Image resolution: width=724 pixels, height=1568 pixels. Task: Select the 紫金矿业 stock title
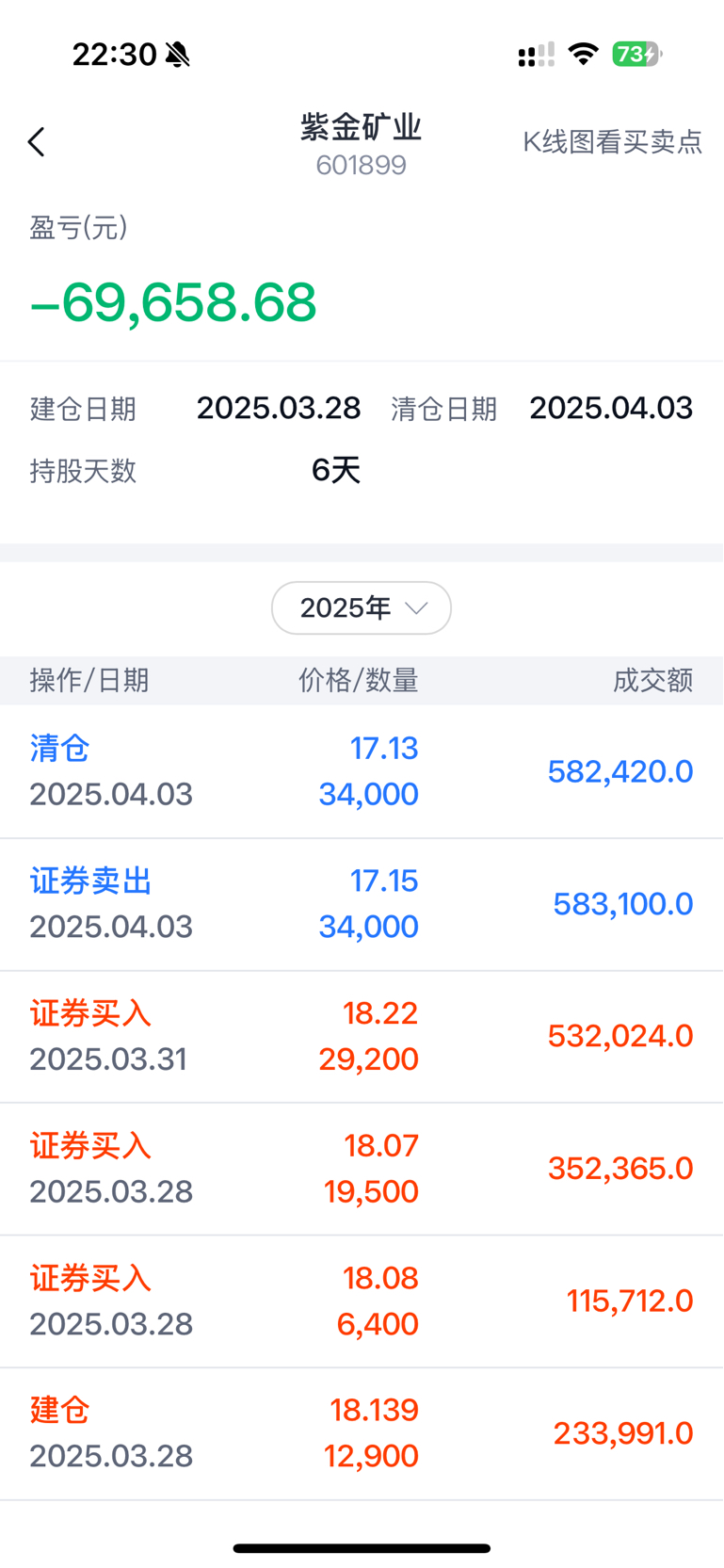pos(362,127)
